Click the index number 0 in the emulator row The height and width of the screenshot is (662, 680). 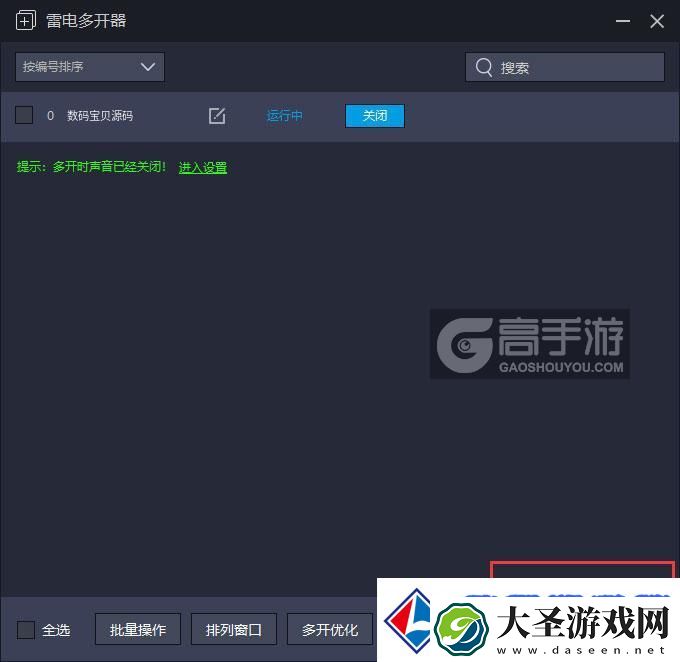click(x=50, y=116)
